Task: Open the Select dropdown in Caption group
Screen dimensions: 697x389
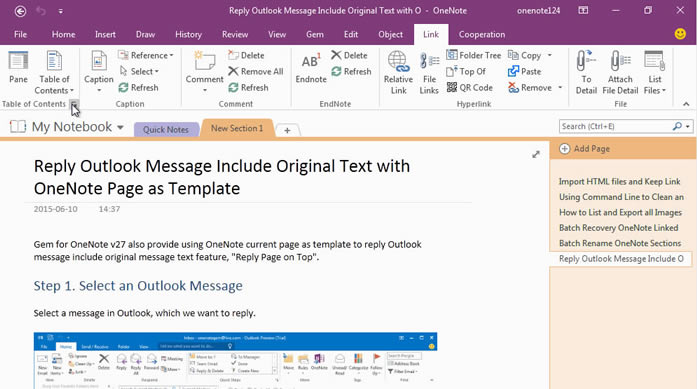Action: (139, 71)
